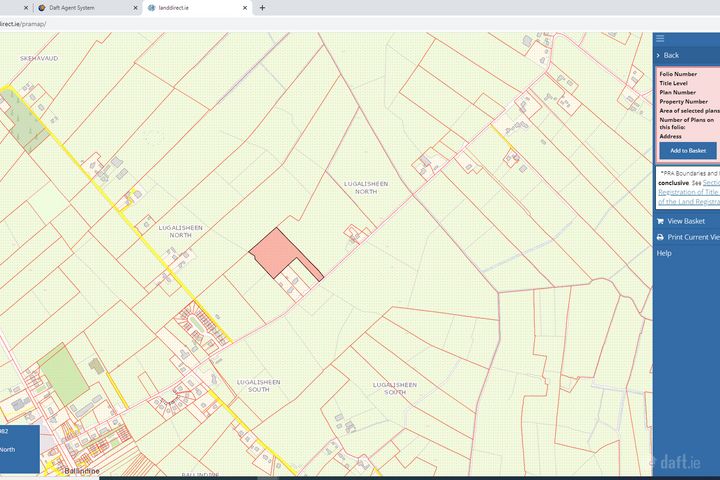Screen dimensions: 720x480
Task: Open the hamburger menu in the side panel
Action: pos(660,39)
